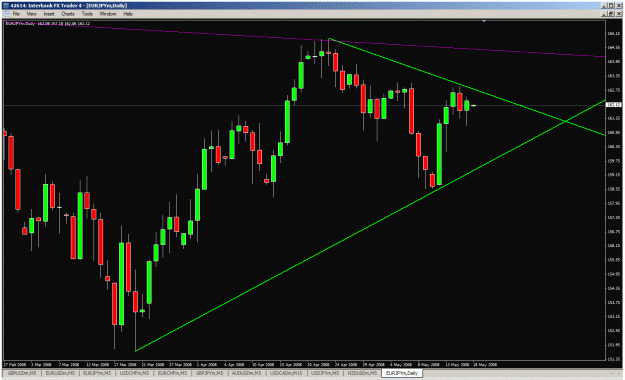Open the Tools menu
Screen dimensions: 625x380
click(x=87, y=14)
